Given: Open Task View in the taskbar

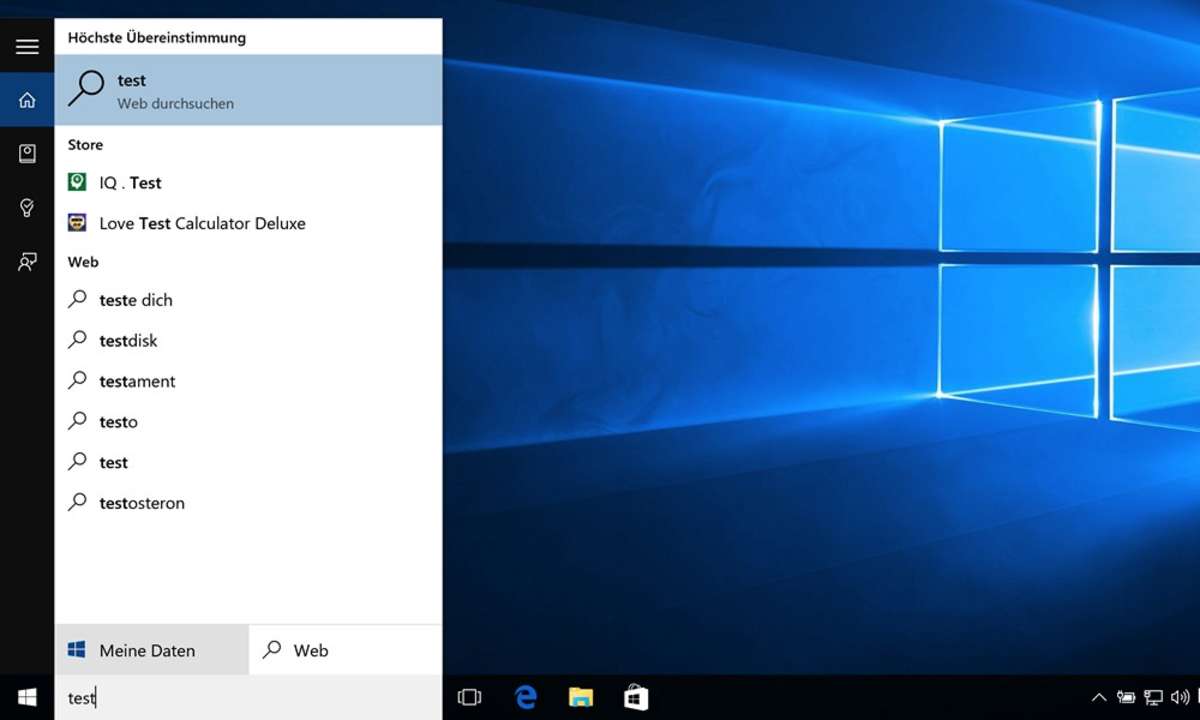Looking at the screenshot, I should [x=469, y=697].
